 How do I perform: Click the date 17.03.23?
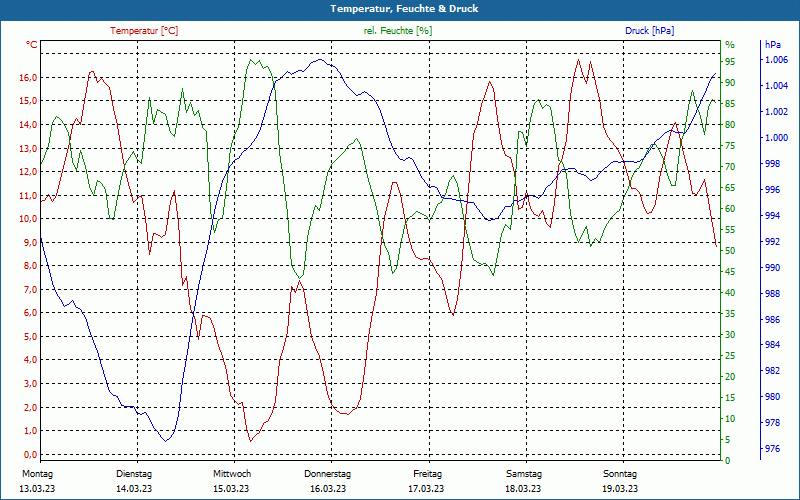pyautogui.click(x=426, y=489)
